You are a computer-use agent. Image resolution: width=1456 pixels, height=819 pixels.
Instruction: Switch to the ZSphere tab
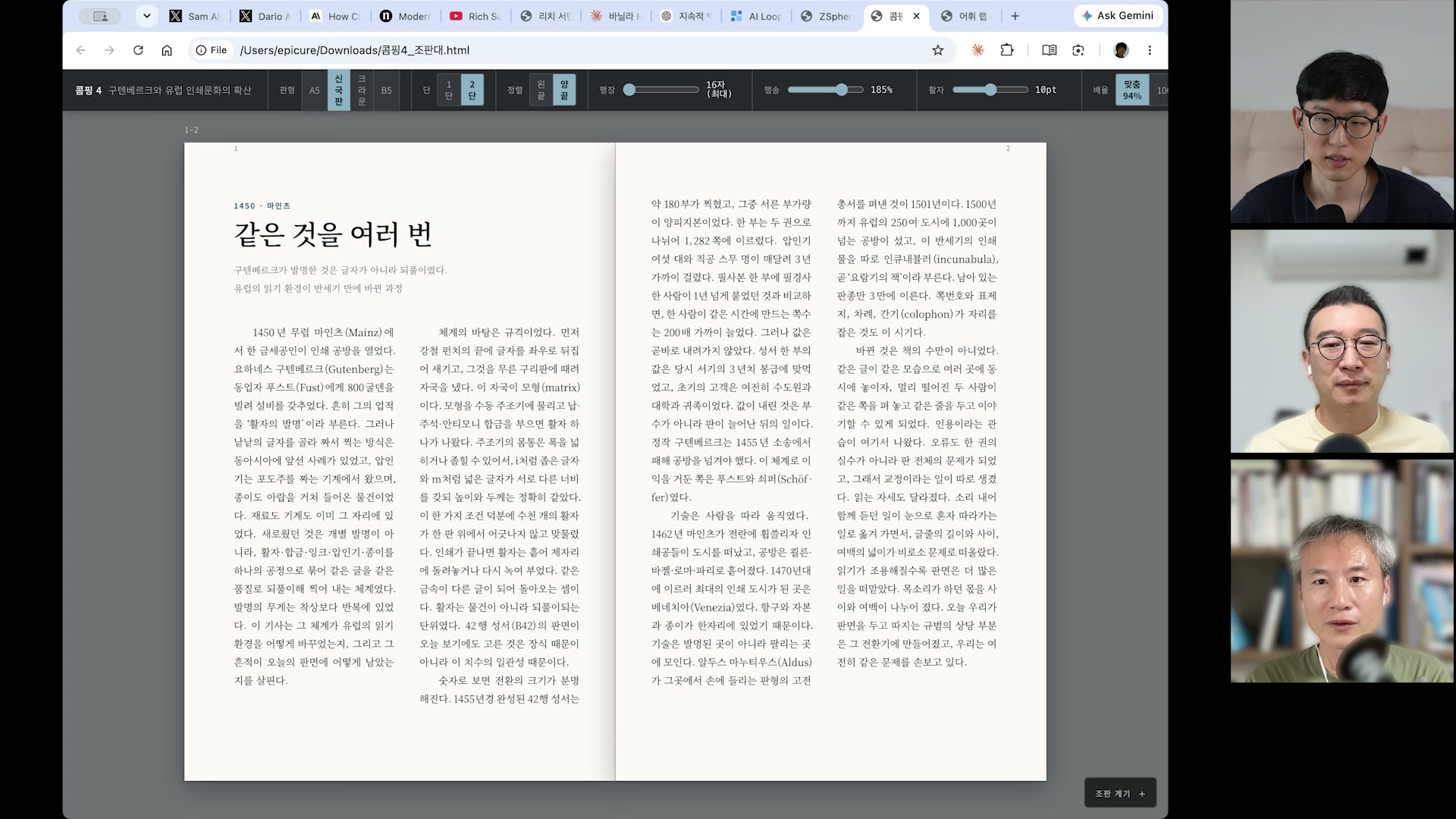[x=826, y=16]
